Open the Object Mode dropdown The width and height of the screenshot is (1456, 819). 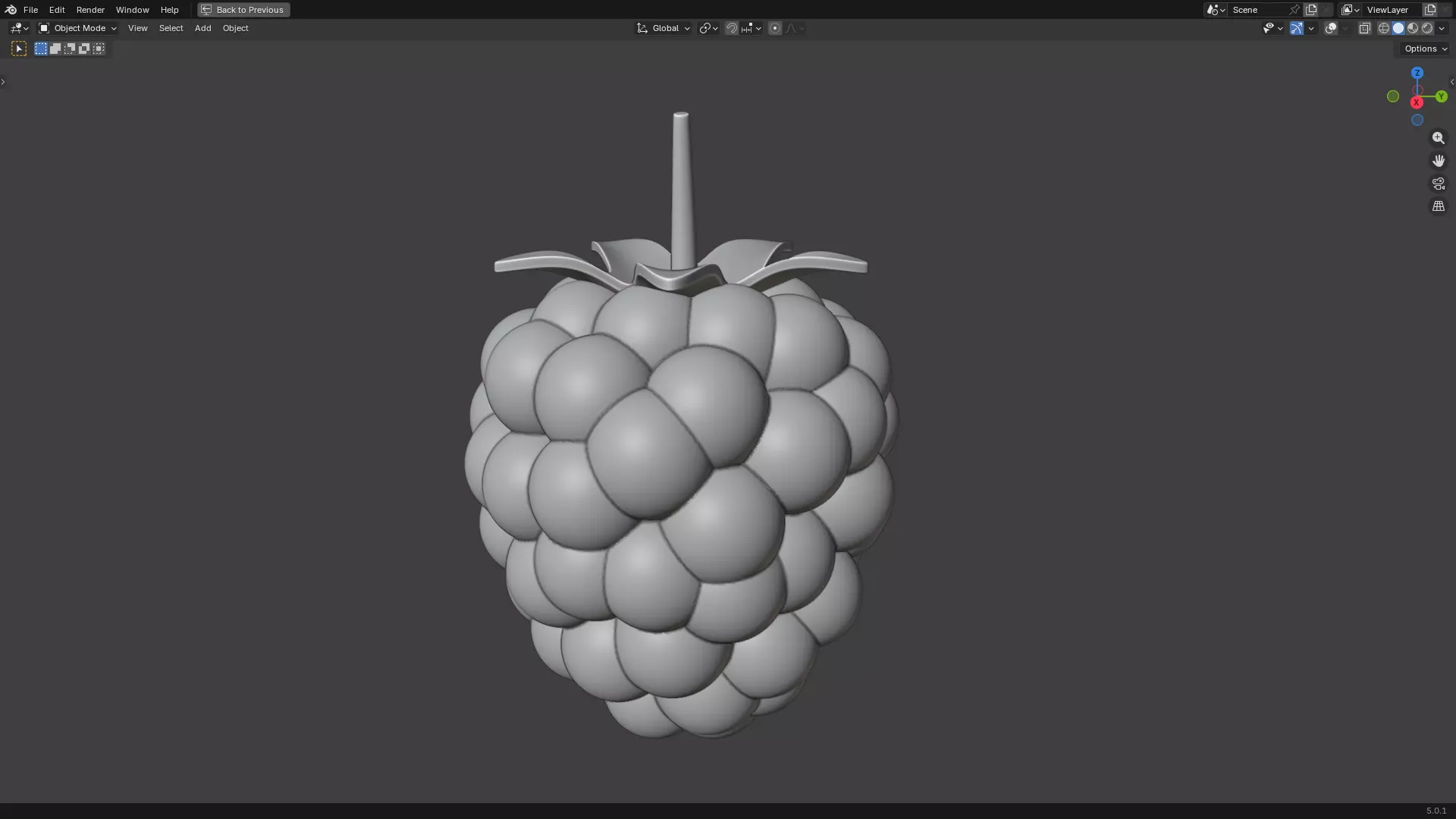tap(77, 28)
